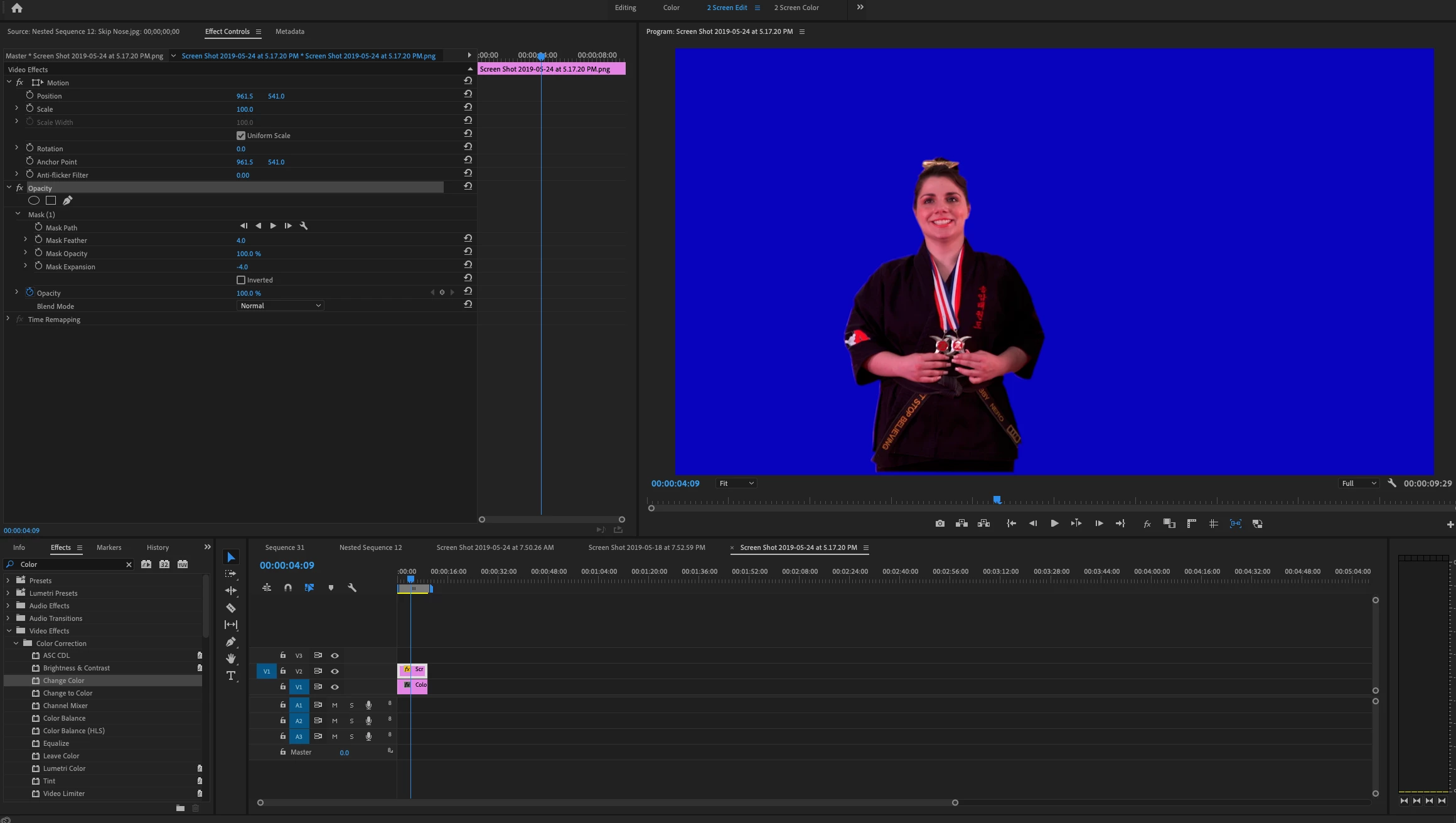Open the Nested Sequence 12 tab
Image resolution: width=1456 pixels, height=823 pixels.
370,547
